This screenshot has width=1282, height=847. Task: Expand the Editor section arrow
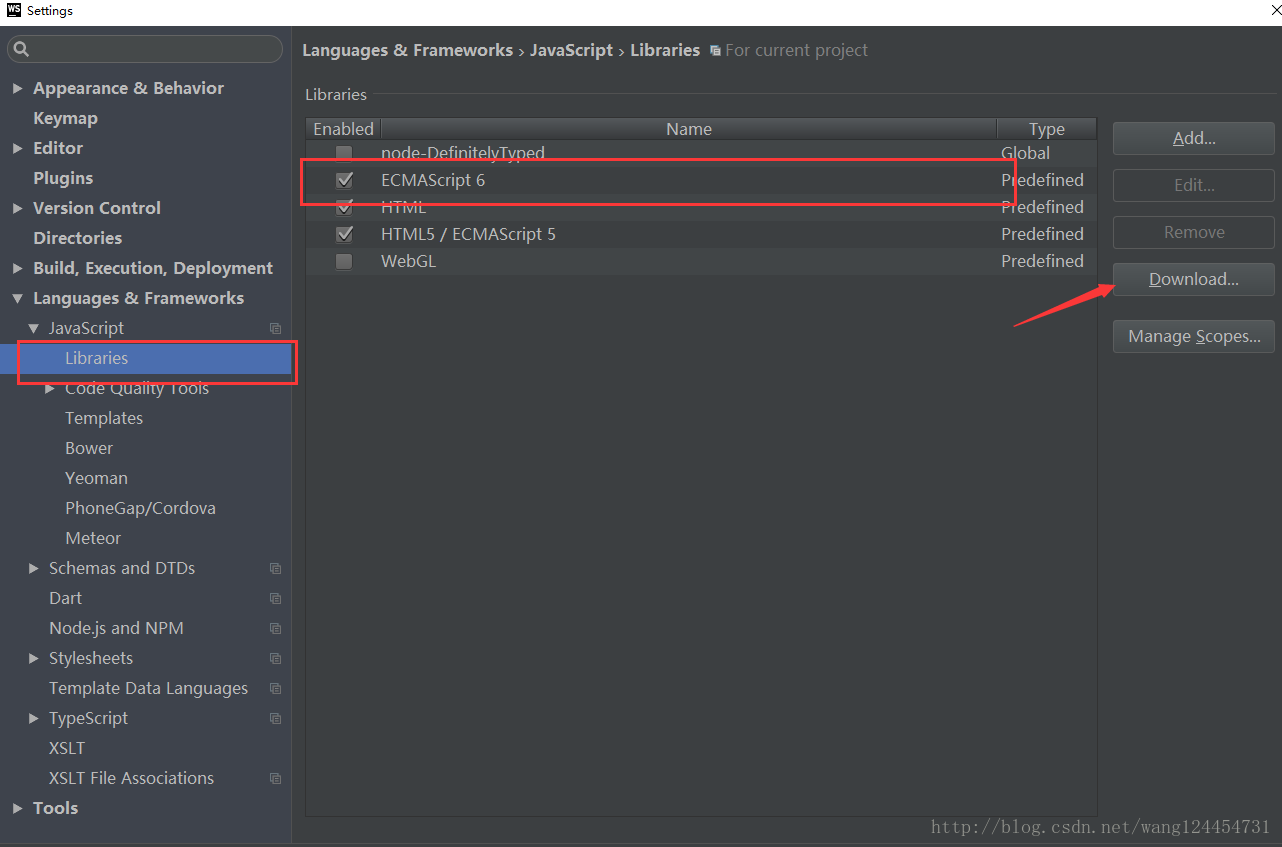[17, 148]
